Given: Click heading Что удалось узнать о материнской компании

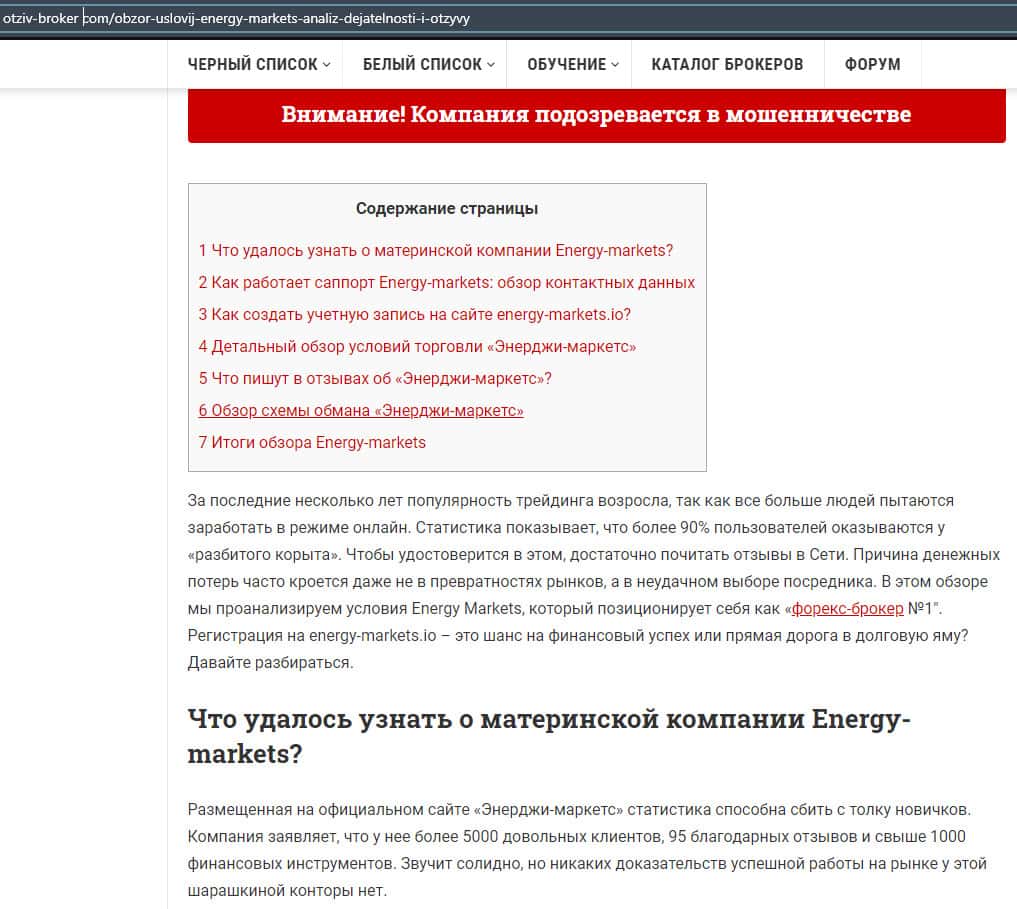Looking at the screenshot, I should tap(549, 736).
